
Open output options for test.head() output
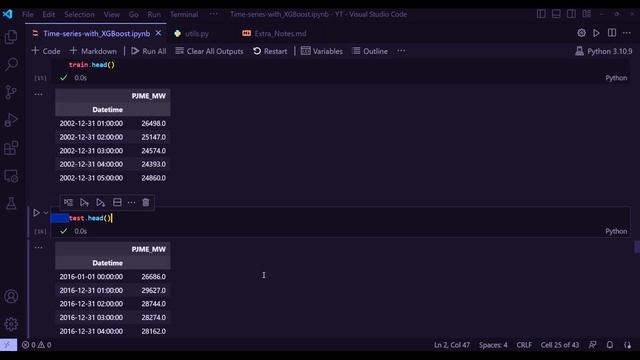38,247
